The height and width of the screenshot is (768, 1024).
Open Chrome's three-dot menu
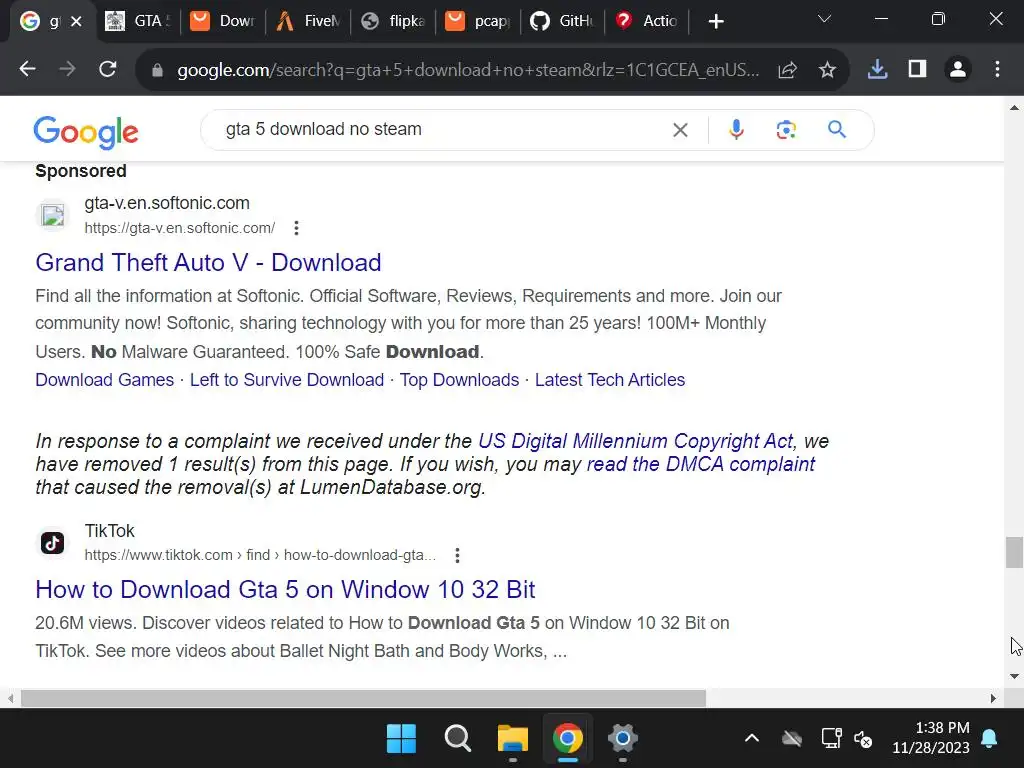[x=997, y=69]
